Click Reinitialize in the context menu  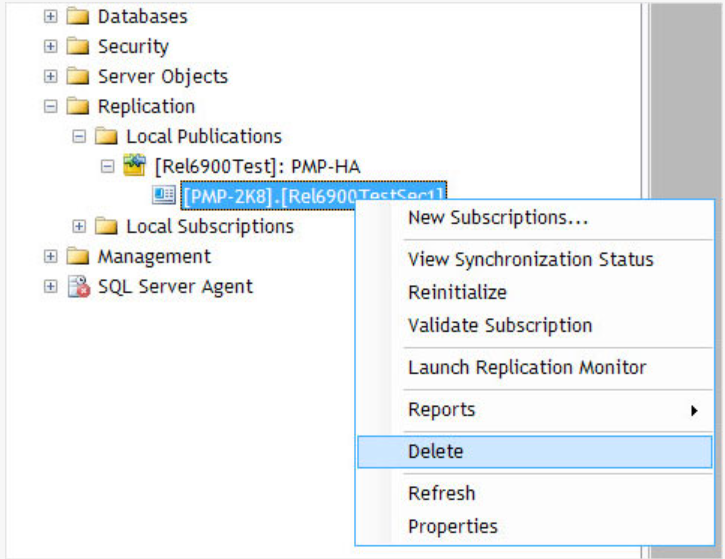pos(457,293)
